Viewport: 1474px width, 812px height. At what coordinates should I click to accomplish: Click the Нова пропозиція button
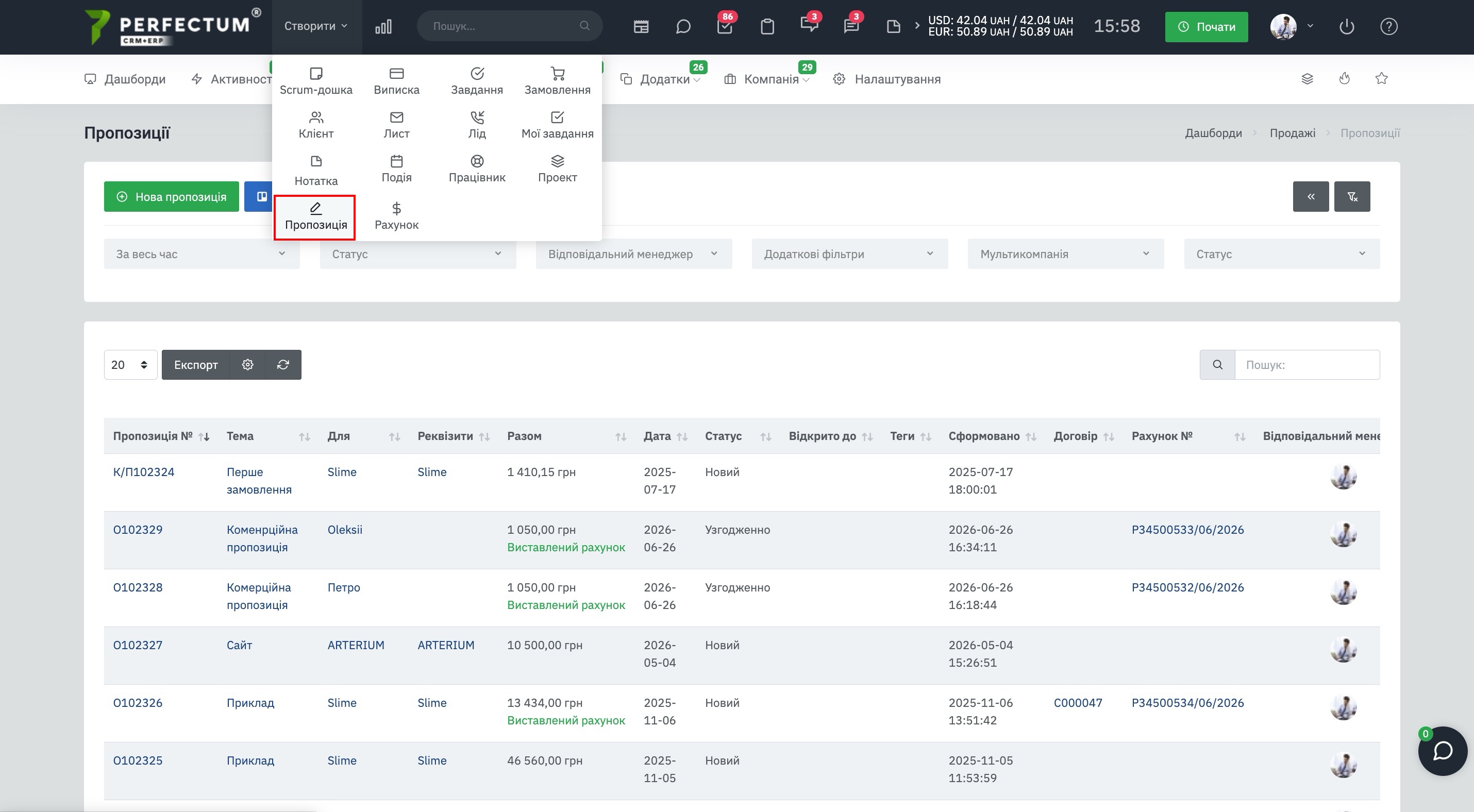click(x=171, y=197)
